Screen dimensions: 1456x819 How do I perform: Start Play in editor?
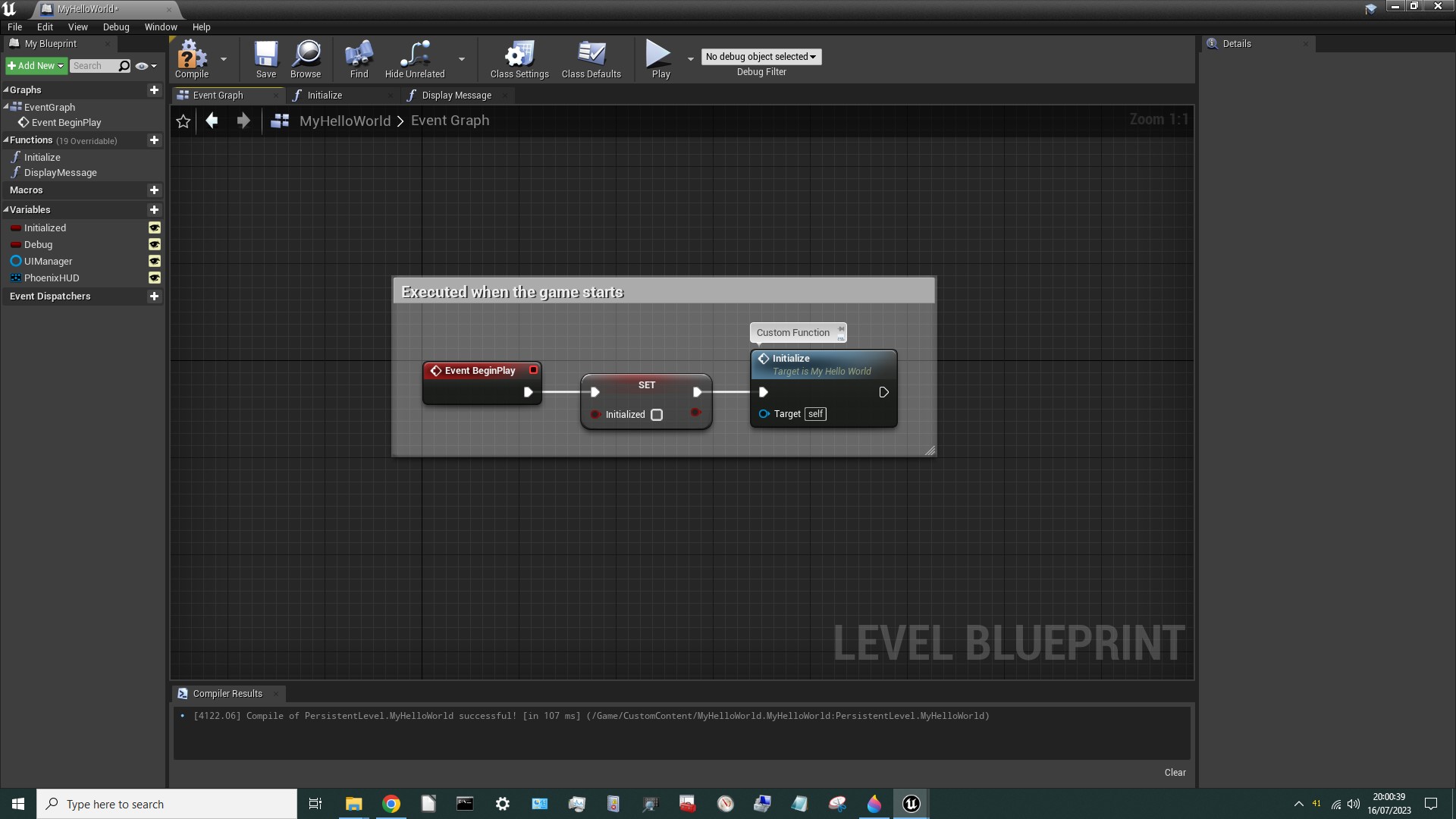660,59
